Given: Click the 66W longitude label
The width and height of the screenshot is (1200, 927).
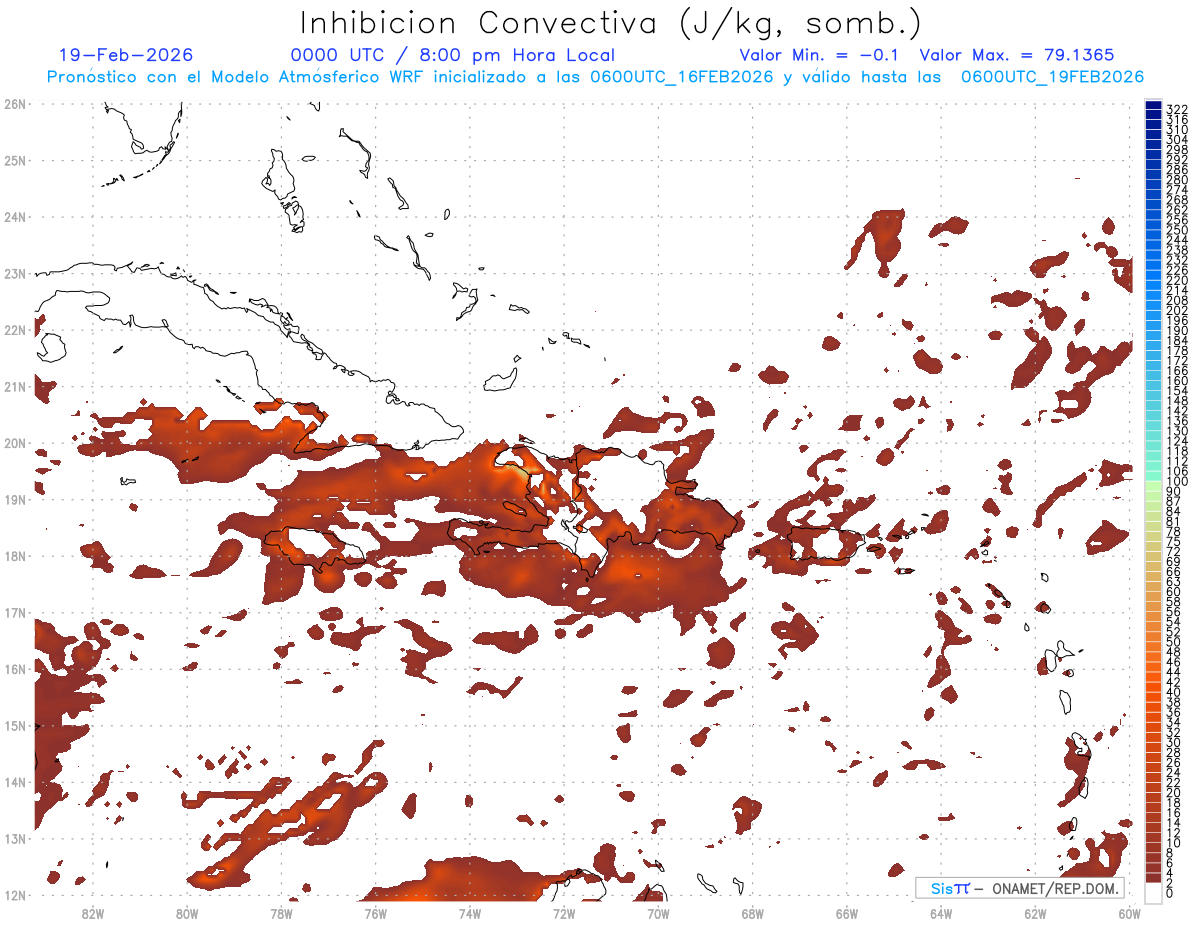Looking at the screenshot, I should click(847, 913).
